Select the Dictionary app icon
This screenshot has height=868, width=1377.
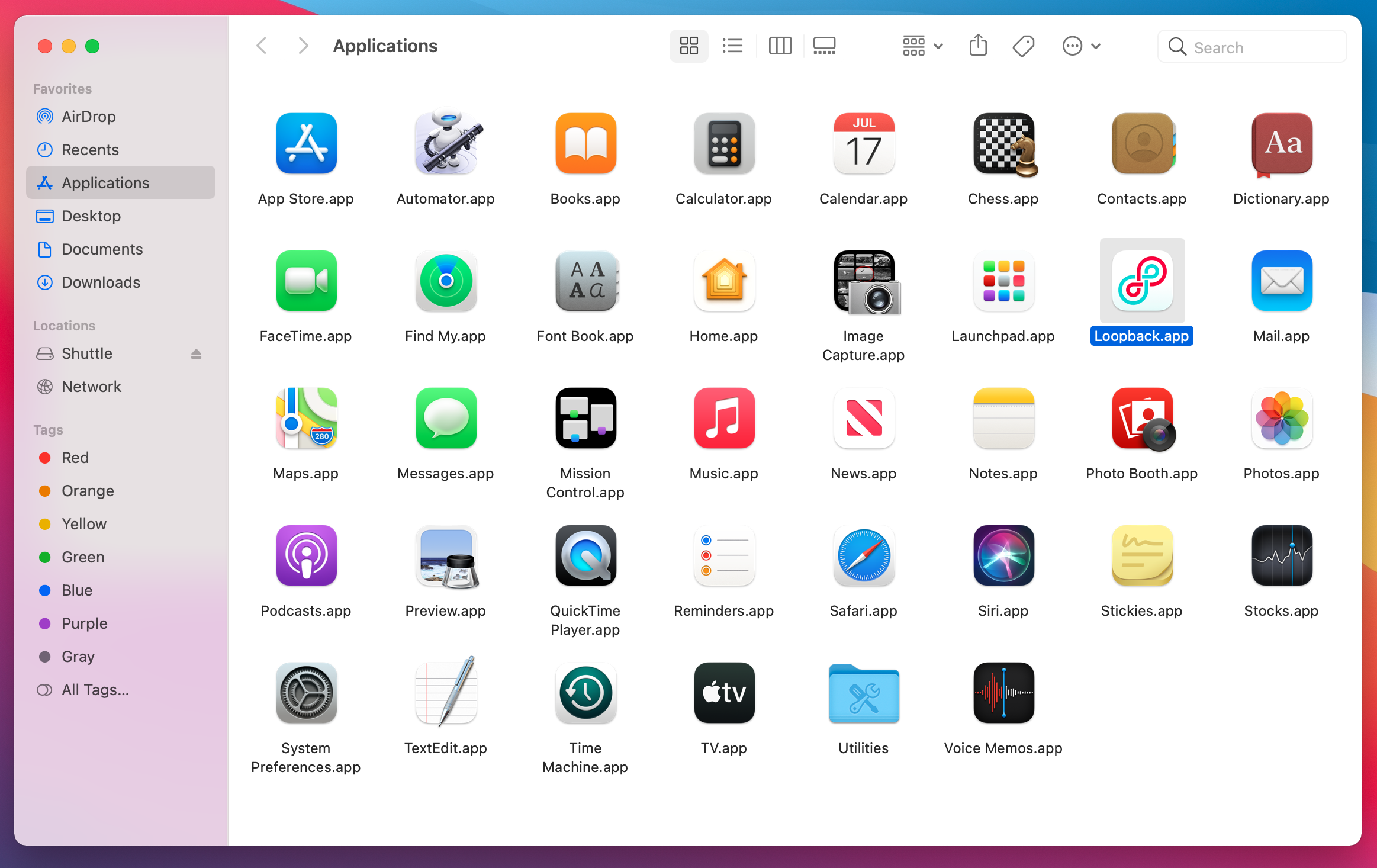click(x=1282, y=144)
